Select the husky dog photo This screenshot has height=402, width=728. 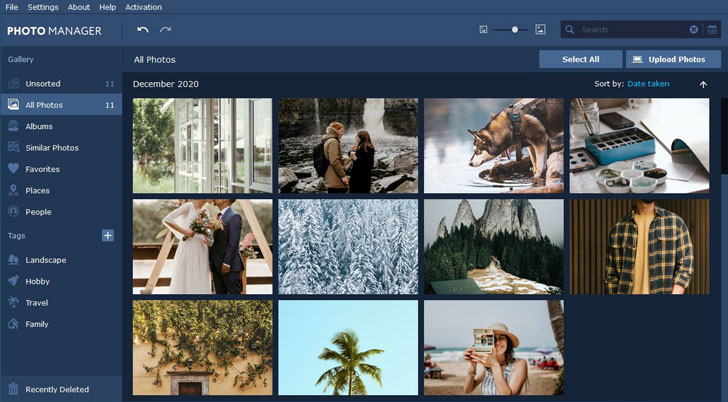coord(494,145)
